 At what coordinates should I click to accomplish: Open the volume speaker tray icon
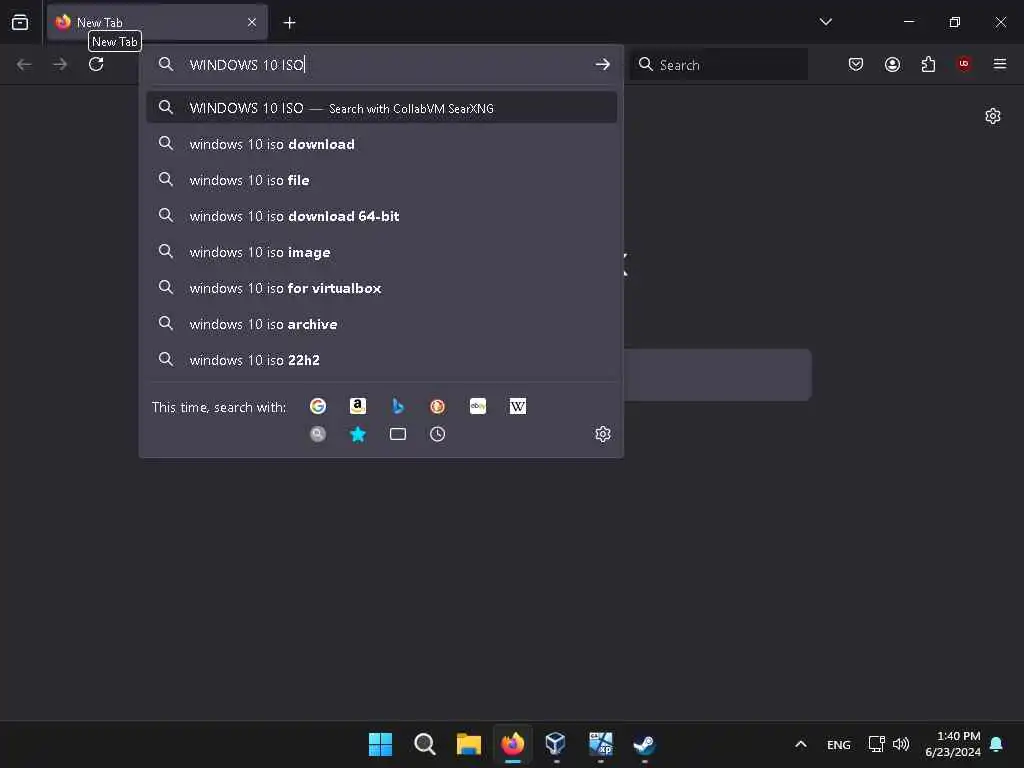click(x=901, y=744)
